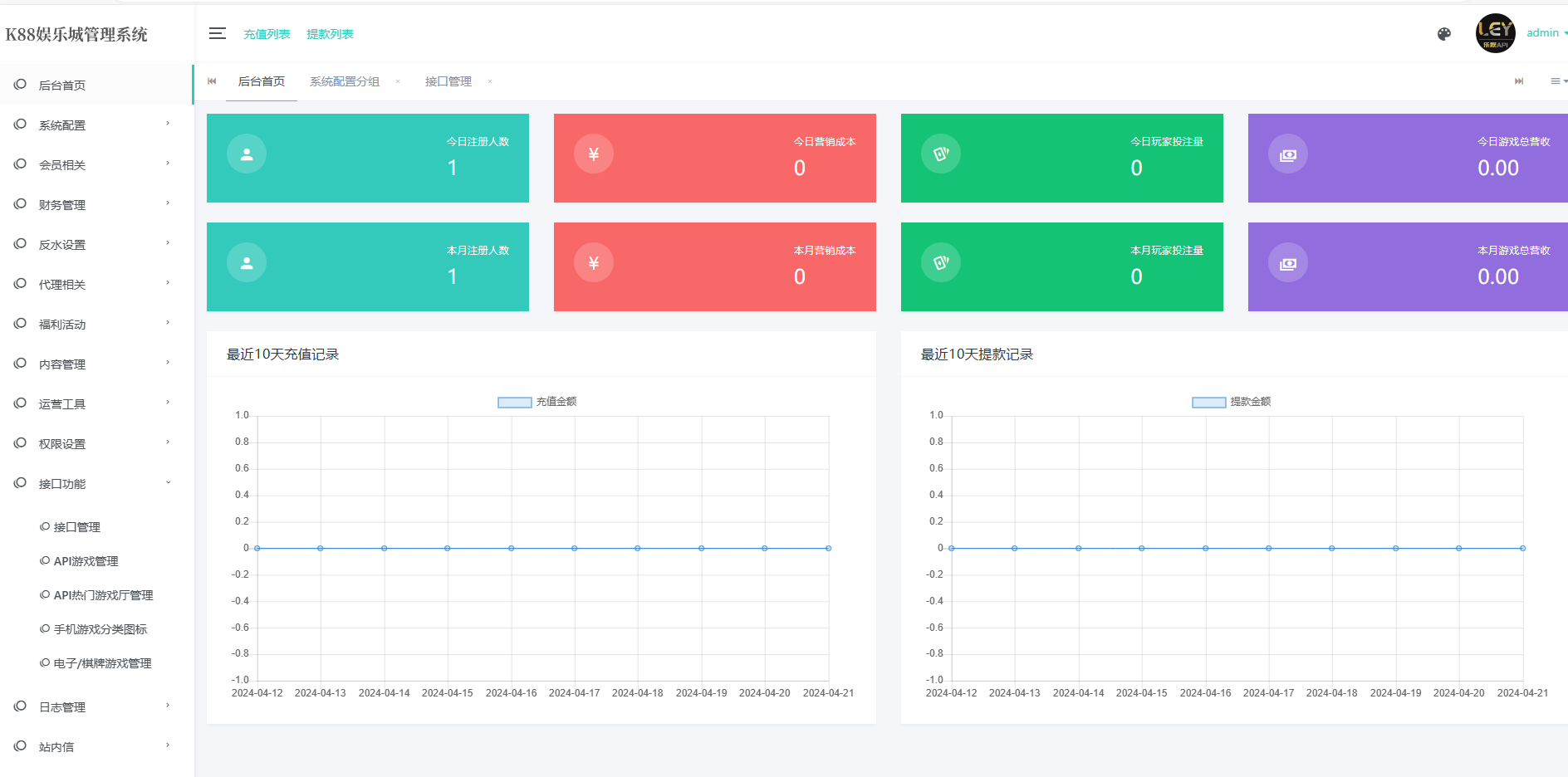This screenshot has height=777, width=1568.
Task: Click the 后台首页 sidebar circle icon
Action: pyautogui.click(x=20, y=85)
